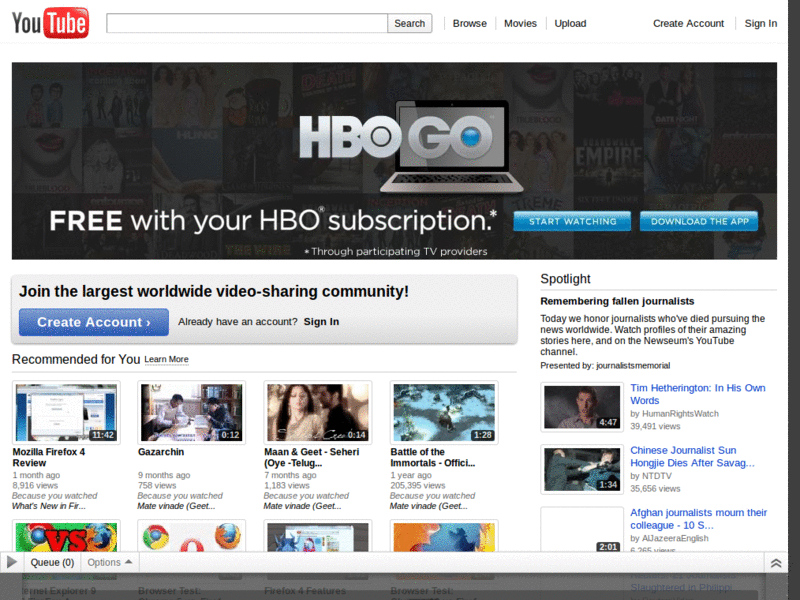The image size is (800, 600).
Task: Open Chinese Journalist Sun Hongjie thumbnail
Action: click(582, 469)
